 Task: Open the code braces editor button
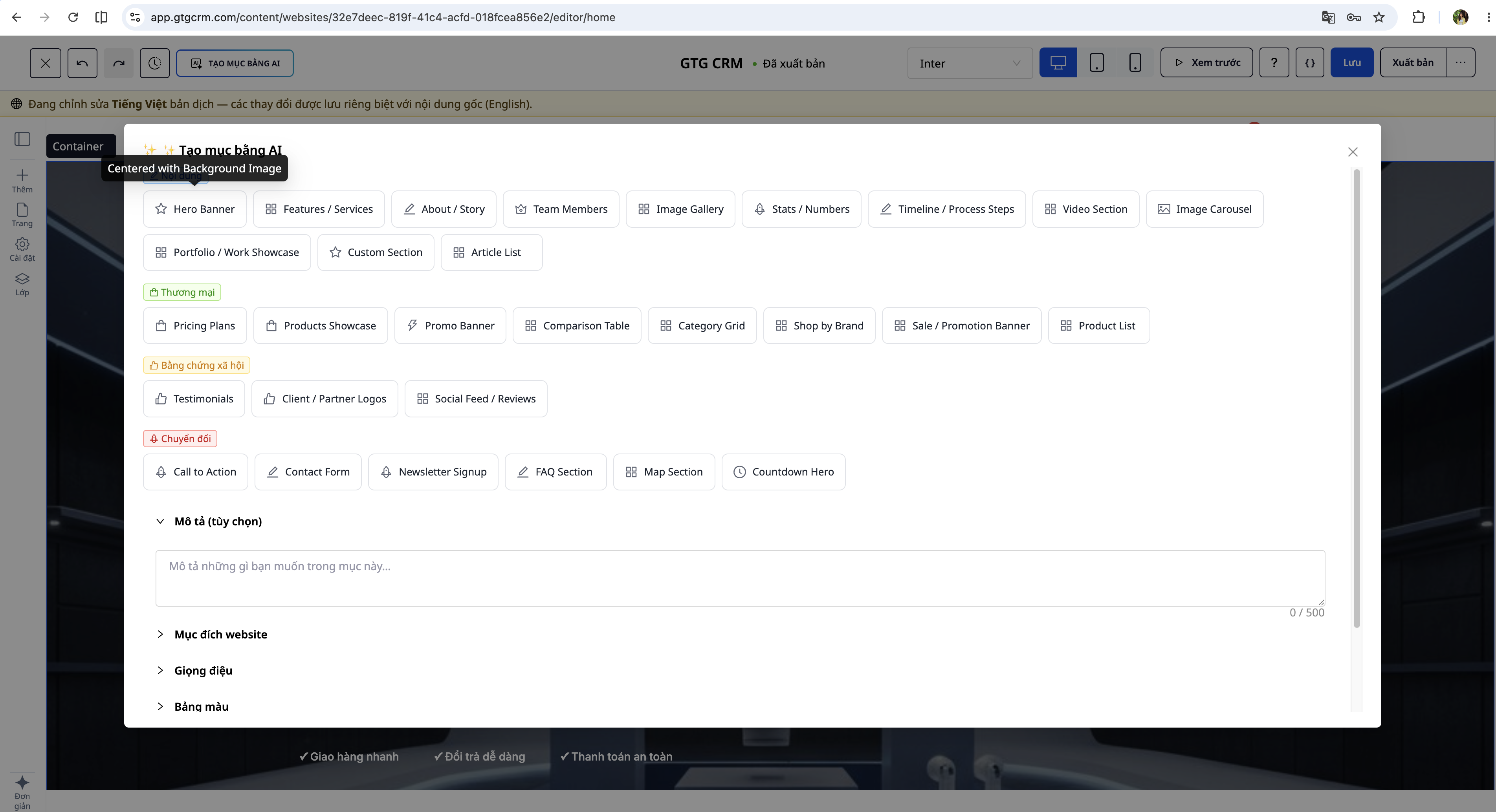coord(1309,63)
